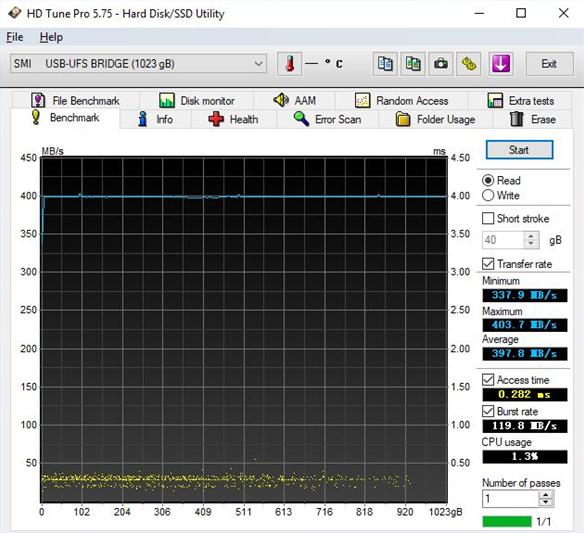The height and width of the screenshot is (533, 584).
Task: Click the Extra tests tab icon
Action: click(495, 100)
